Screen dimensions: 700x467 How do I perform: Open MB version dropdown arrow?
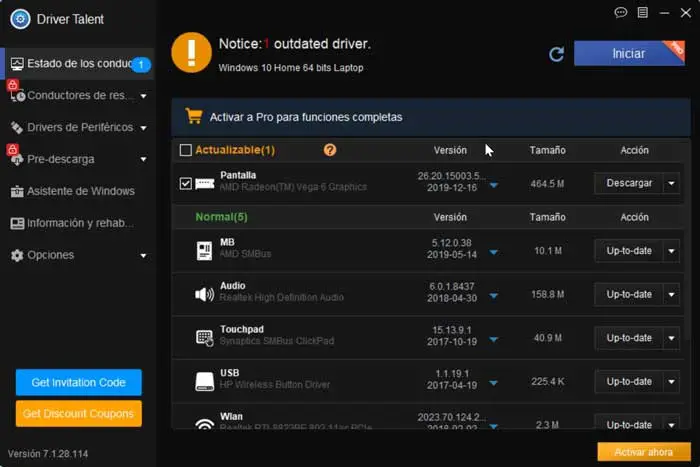tap(493, 252)
